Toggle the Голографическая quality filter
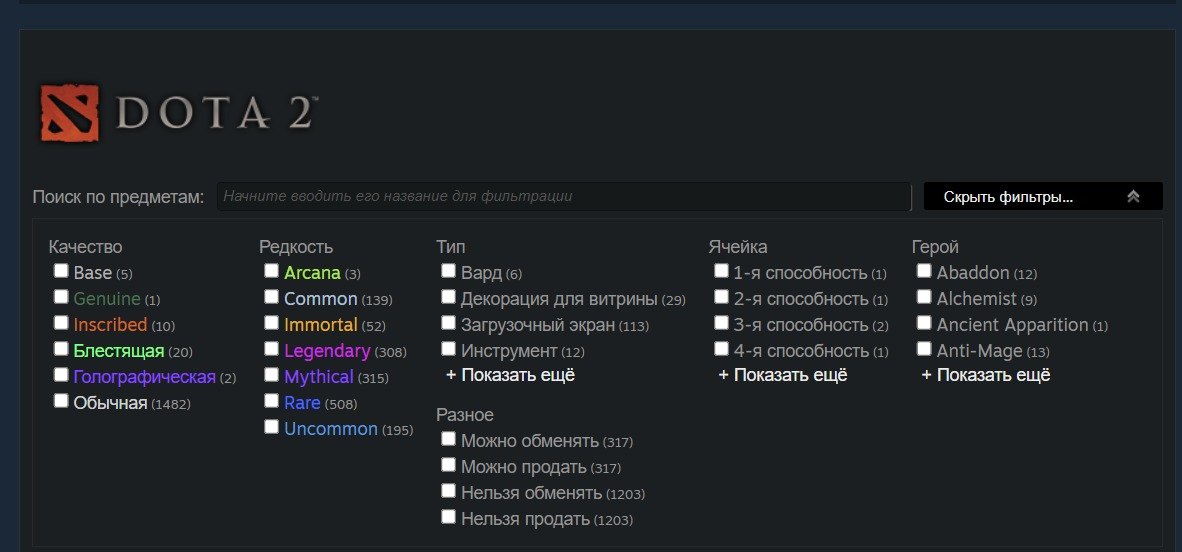Image resolution: width=1182 pixels, height=552 pixels. click(61, 375)
